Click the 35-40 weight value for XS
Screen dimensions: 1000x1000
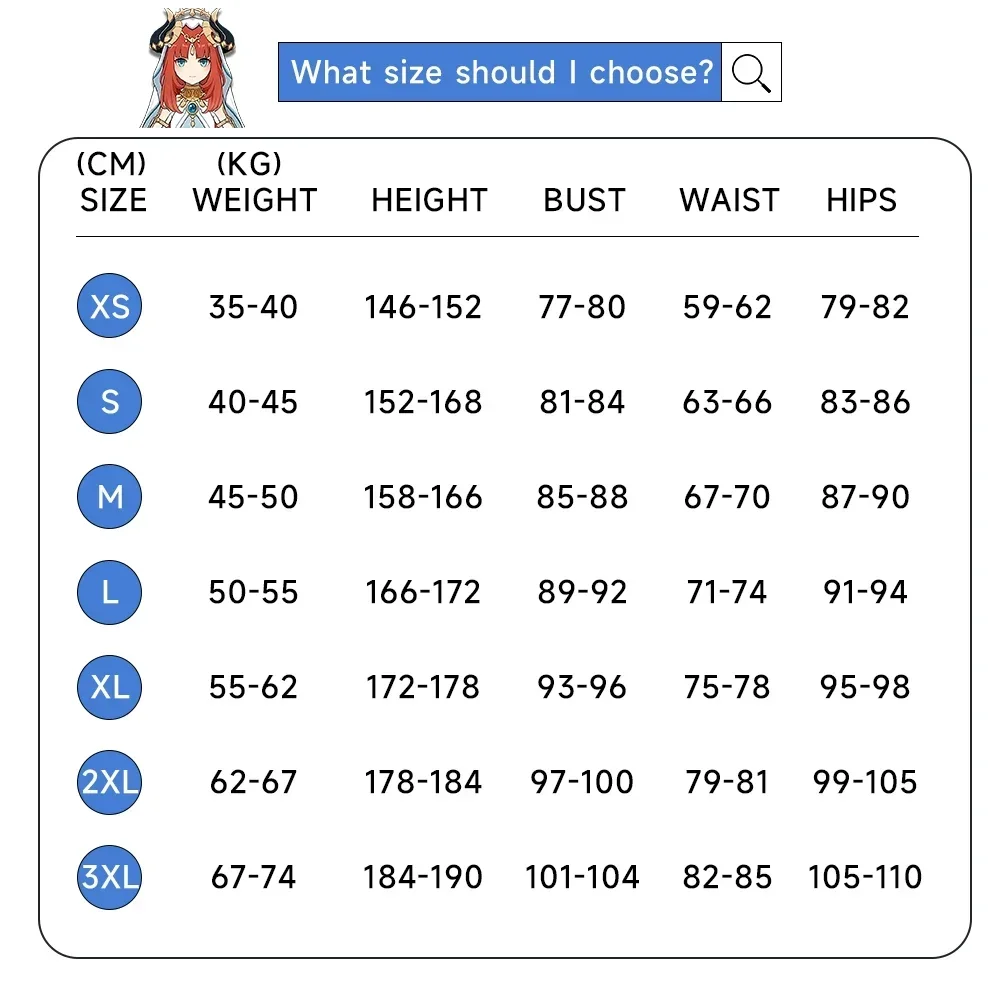(253, 307)
